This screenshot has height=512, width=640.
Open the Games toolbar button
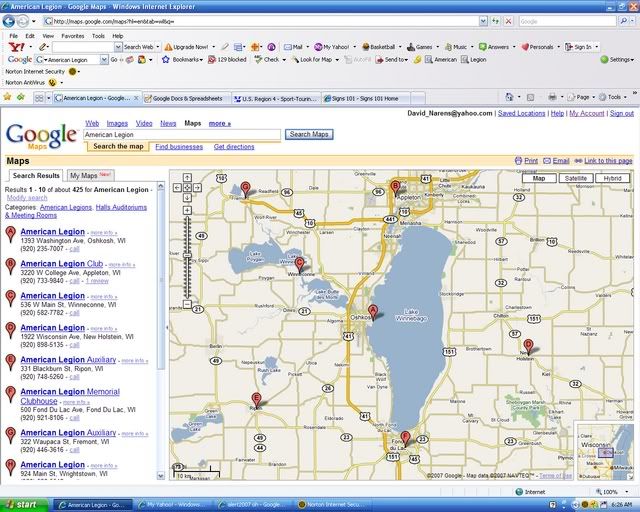(x=420, y=47)
